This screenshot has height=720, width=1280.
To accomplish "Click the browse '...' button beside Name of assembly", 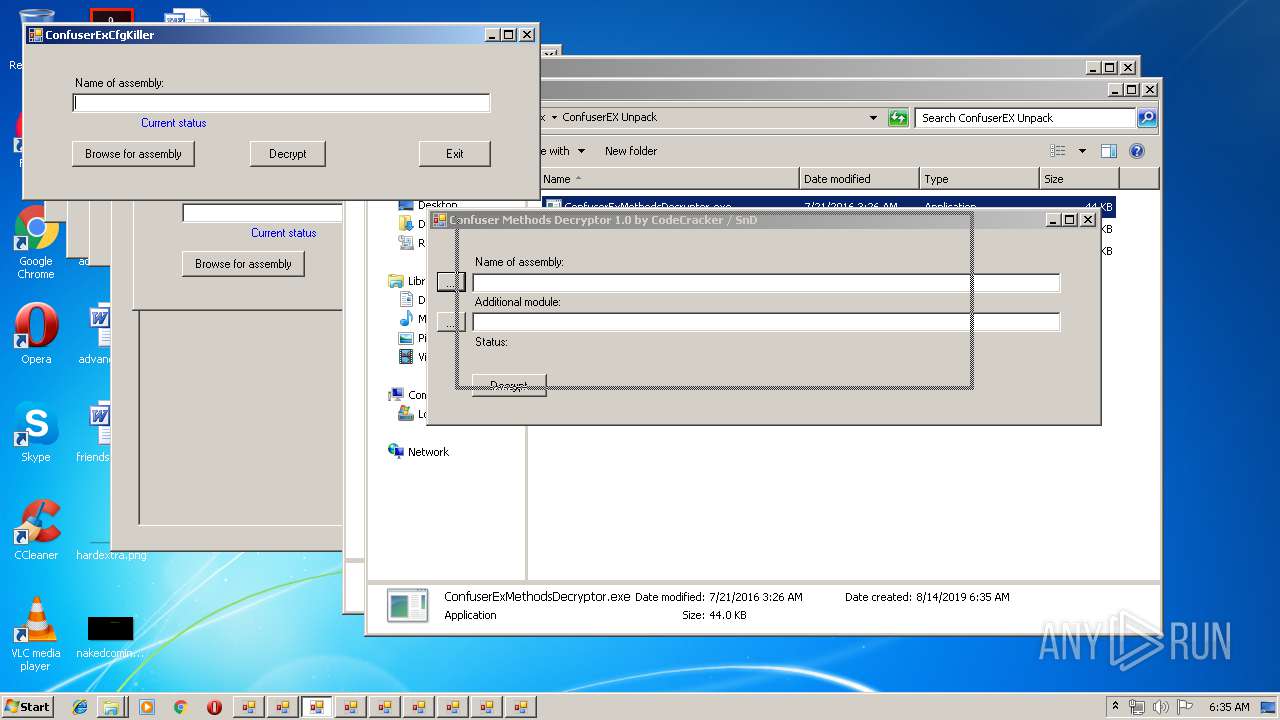I will coord(451,283).
